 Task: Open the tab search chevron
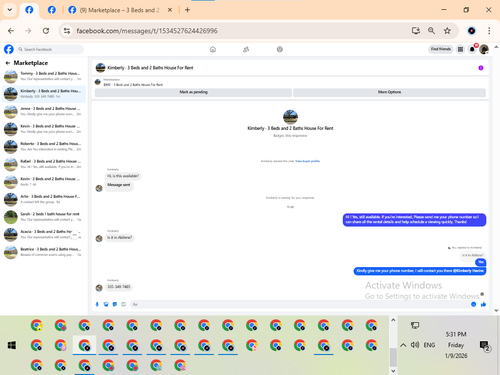pos(10,10)
